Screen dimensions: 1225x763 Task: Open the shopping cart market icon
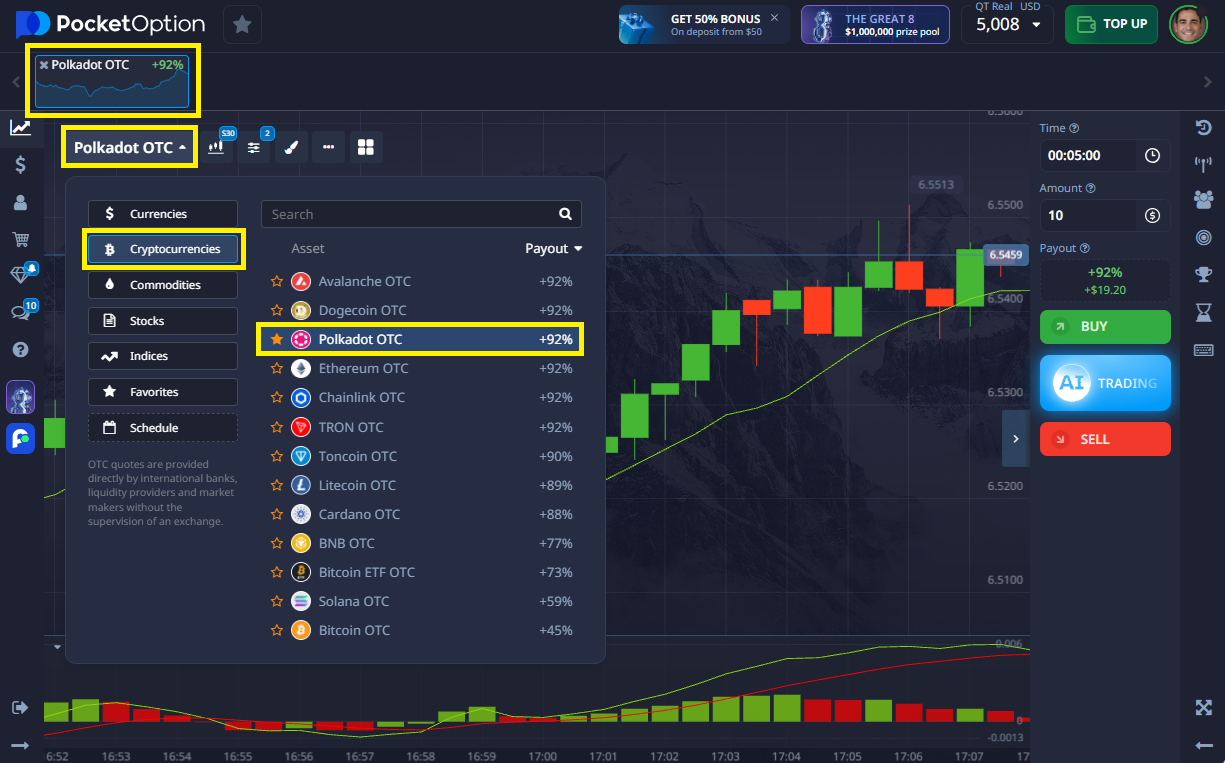pos(20,239)
